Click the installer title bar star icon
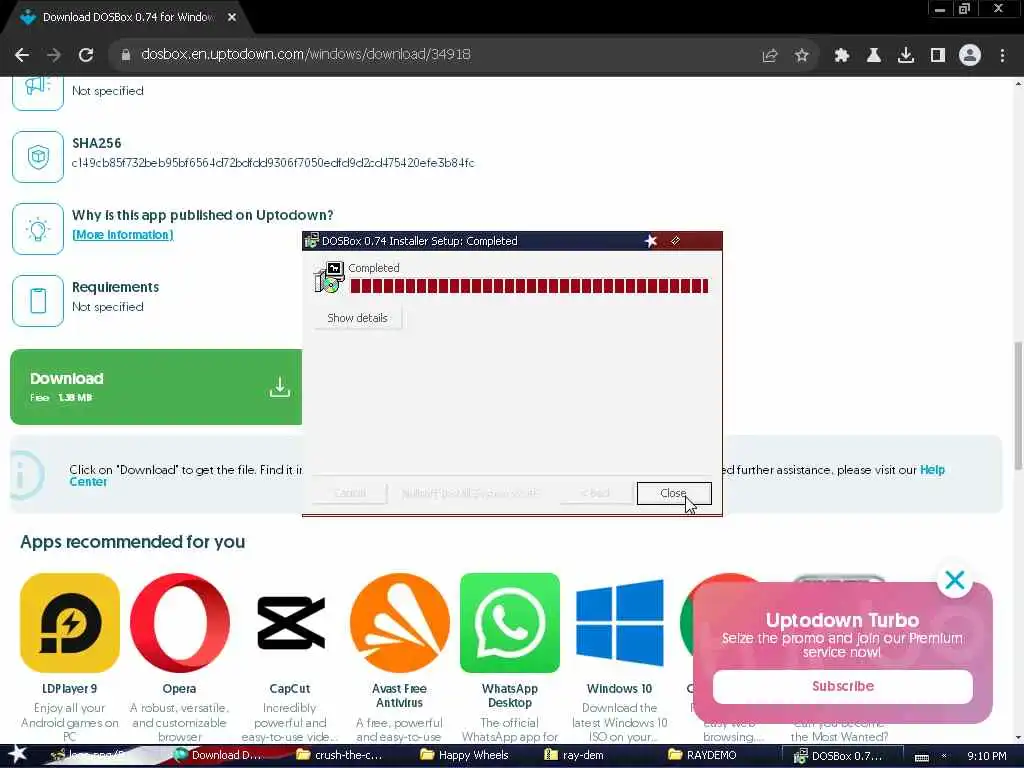The height and width of the screenshot is (768, 1024). pos(650,241)
